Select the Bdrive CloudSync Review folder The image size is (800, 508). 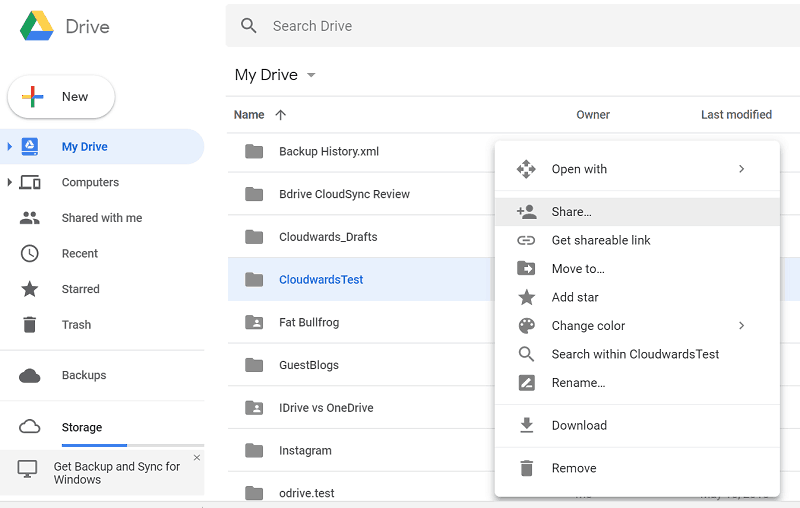pyautogui.click(x=361, y=194)
